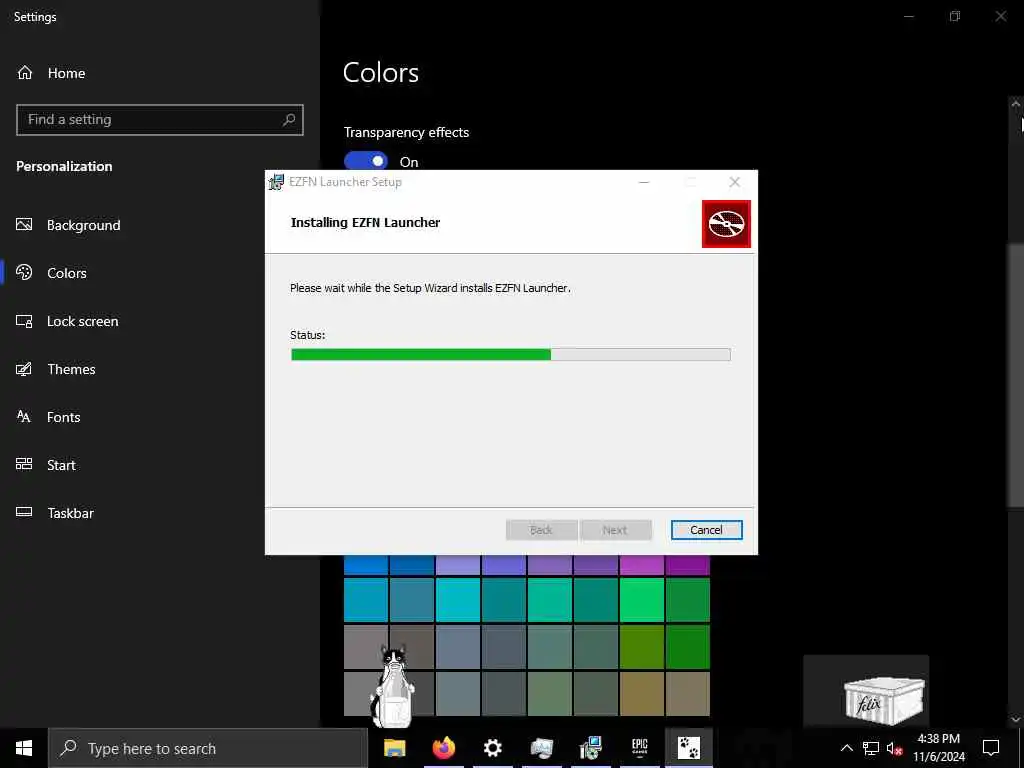Pick the bright green accent color swatch
The width and height of the screenshot is (1024, 768).
641,600
